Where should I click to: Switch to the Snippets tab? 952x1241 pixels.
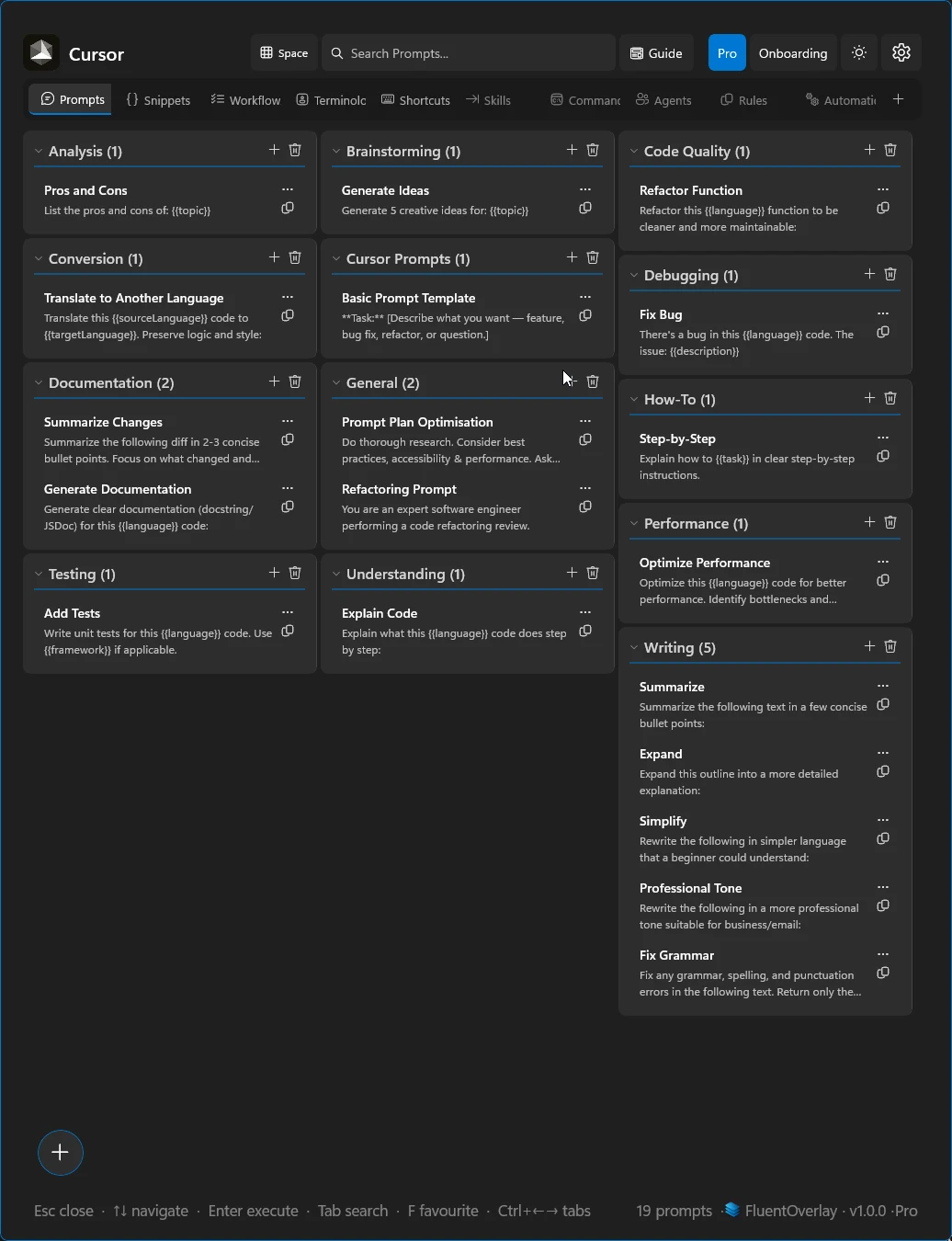158,99
